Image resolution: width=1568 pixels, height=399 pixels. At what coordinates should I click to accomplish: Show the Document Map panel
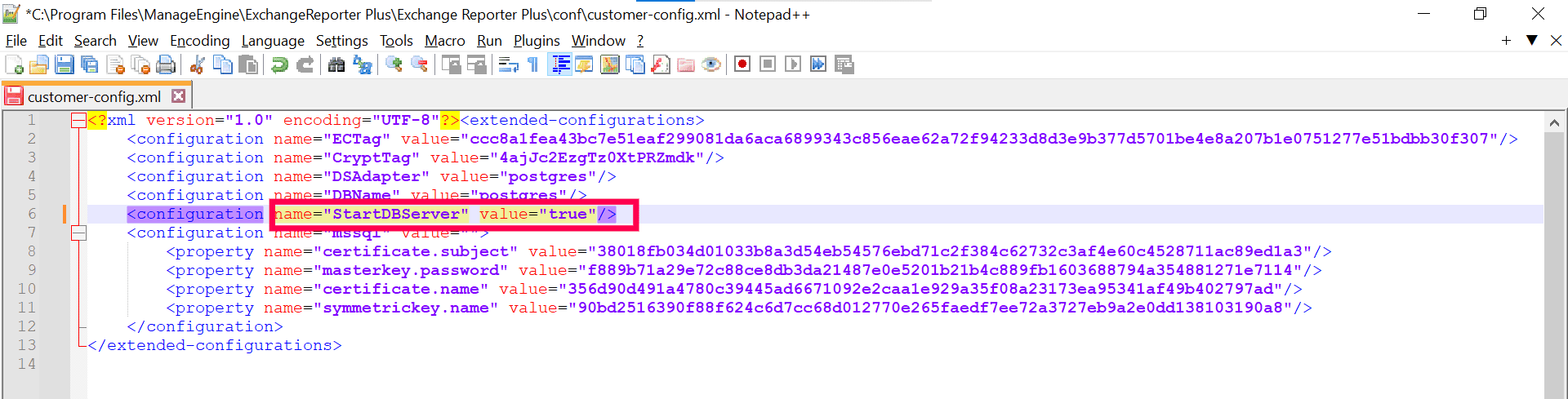(x=609, y=64)
